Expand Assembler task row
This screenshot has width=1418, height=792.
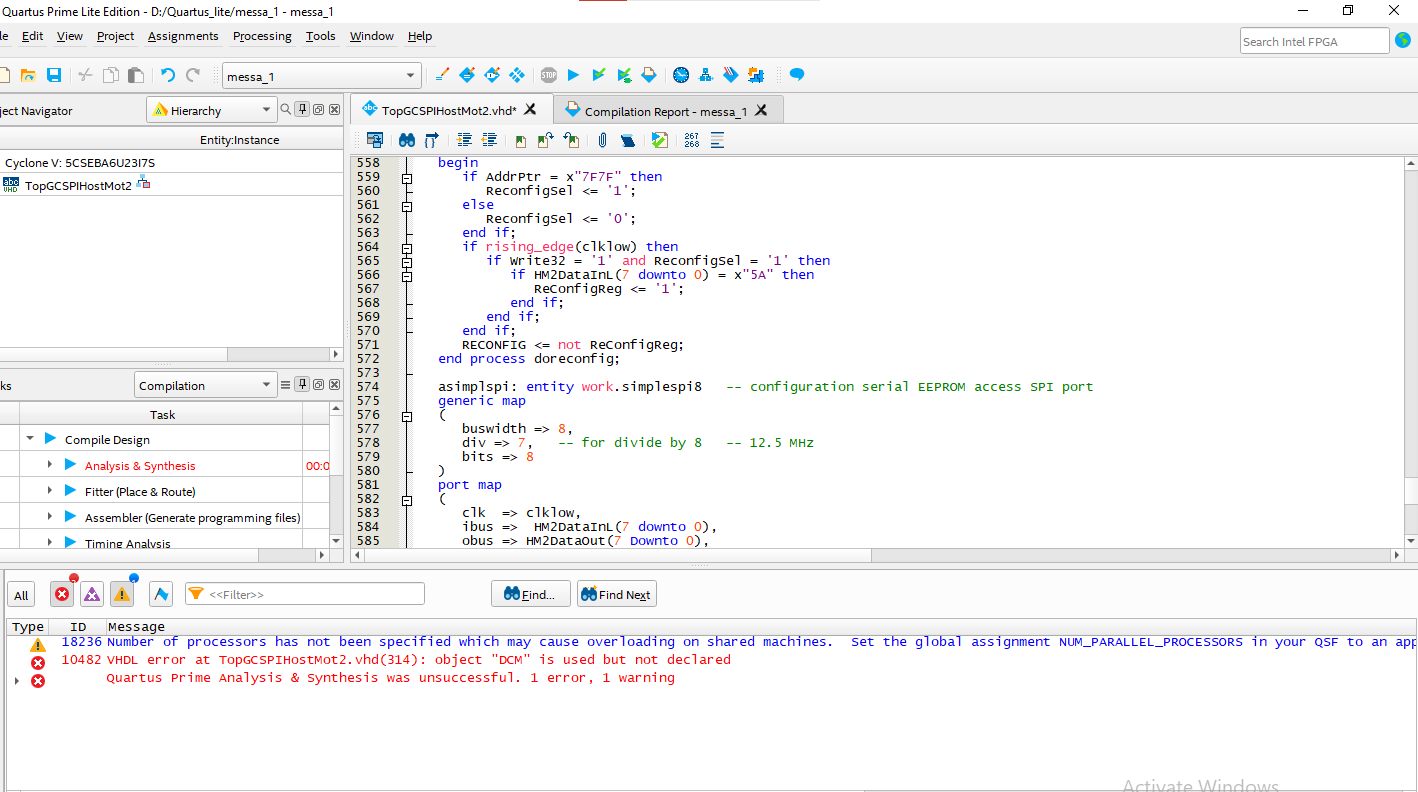pos(50,517)
